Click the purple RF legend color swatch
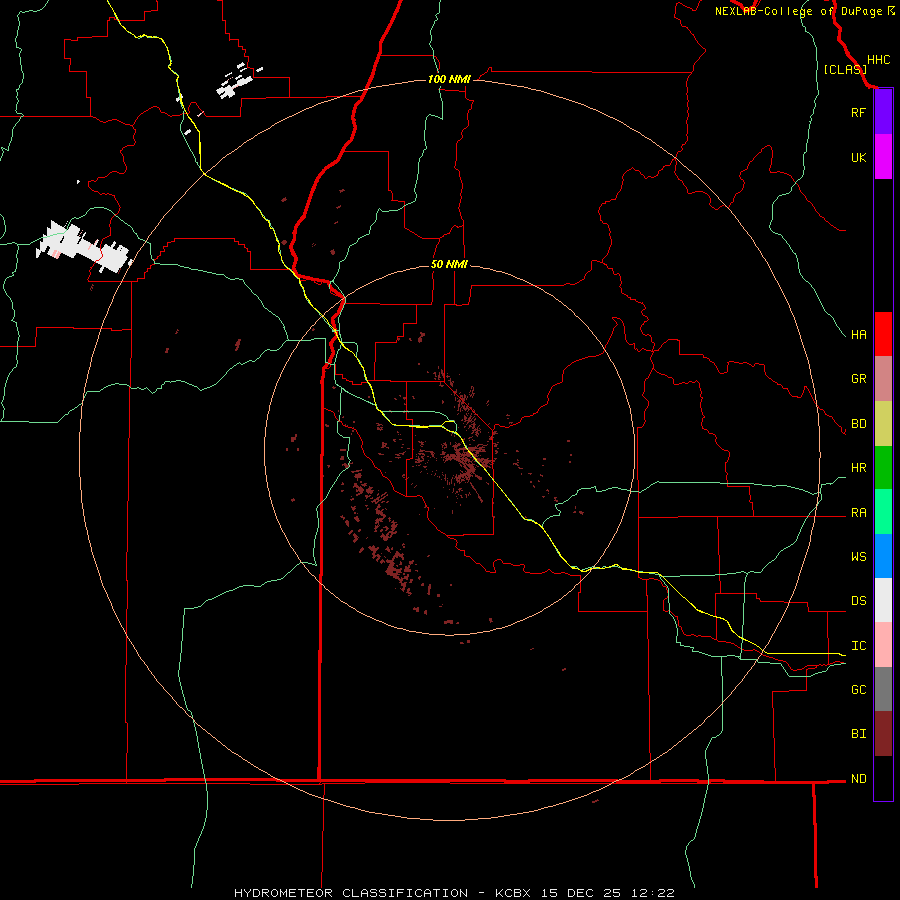 883,112
